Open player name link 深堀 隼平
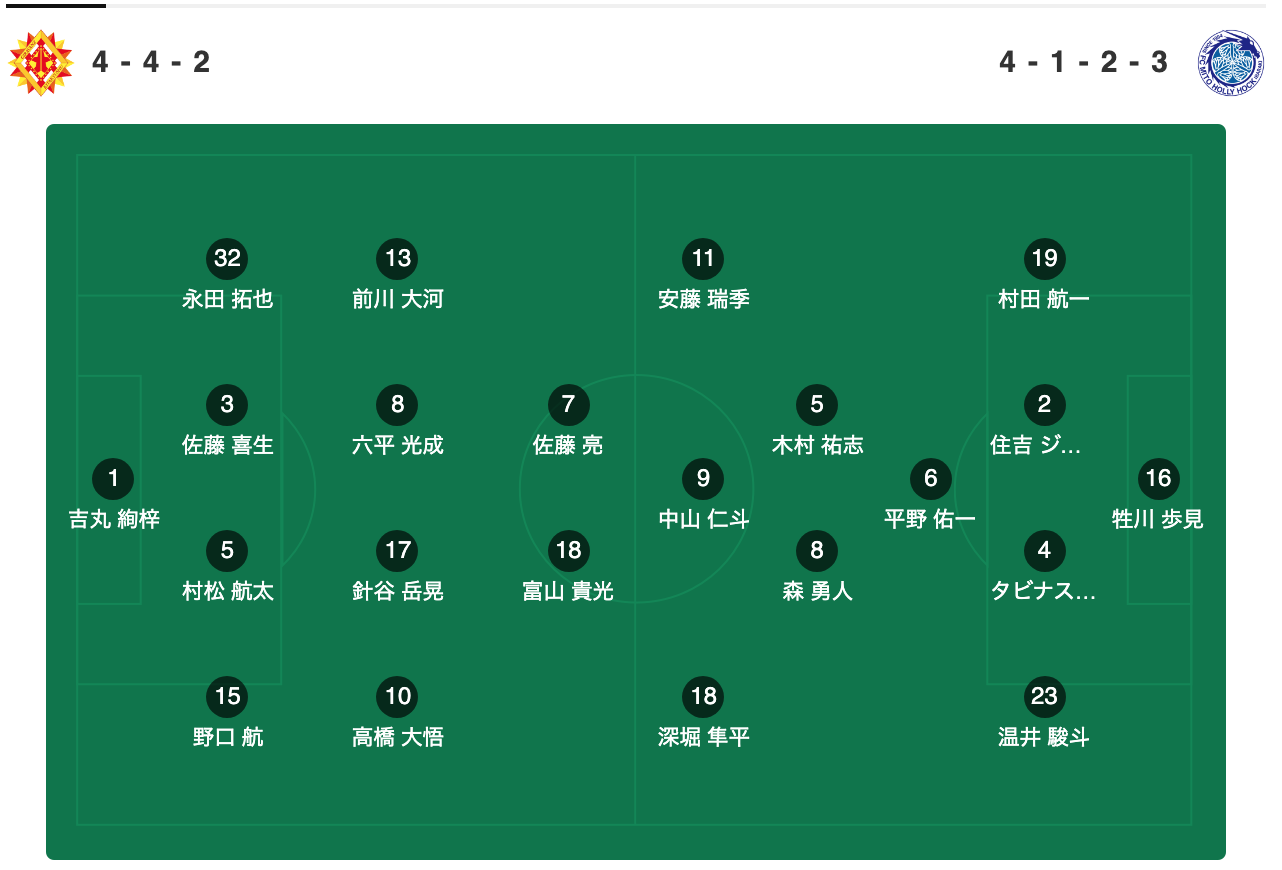The width and height of the screenshot is (1282, 870). pyautogui.click(x=704, y=737)
